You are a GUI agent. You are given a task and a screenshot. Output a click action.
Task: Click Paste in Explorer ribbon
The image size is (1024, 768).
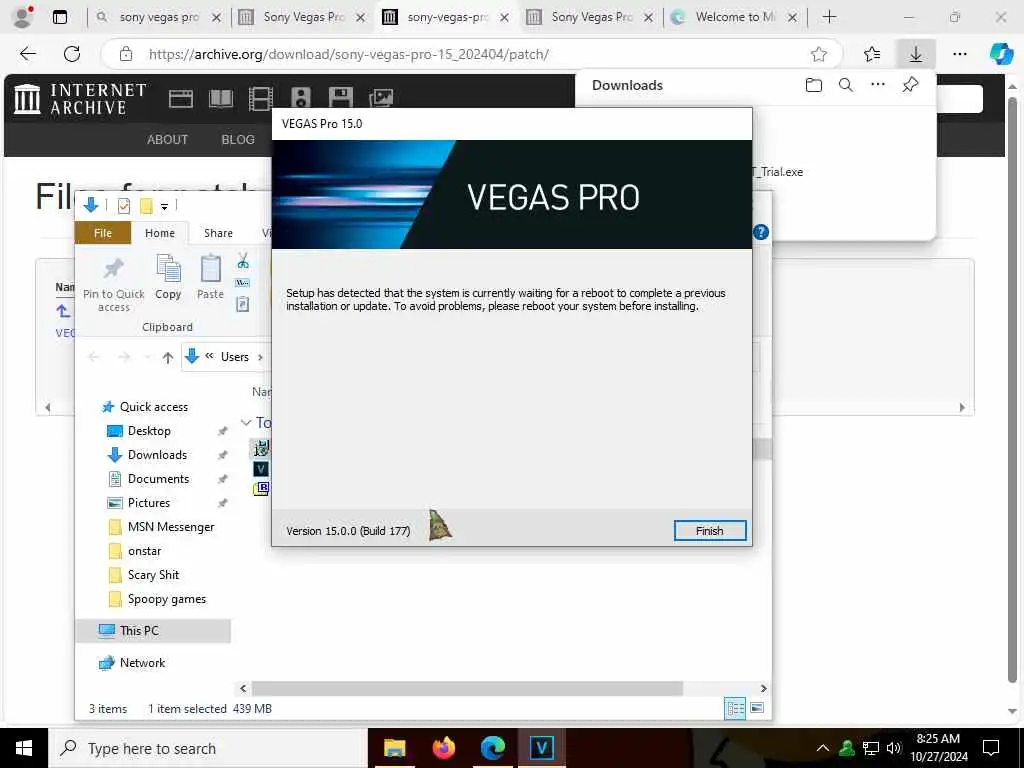(210, 278)
